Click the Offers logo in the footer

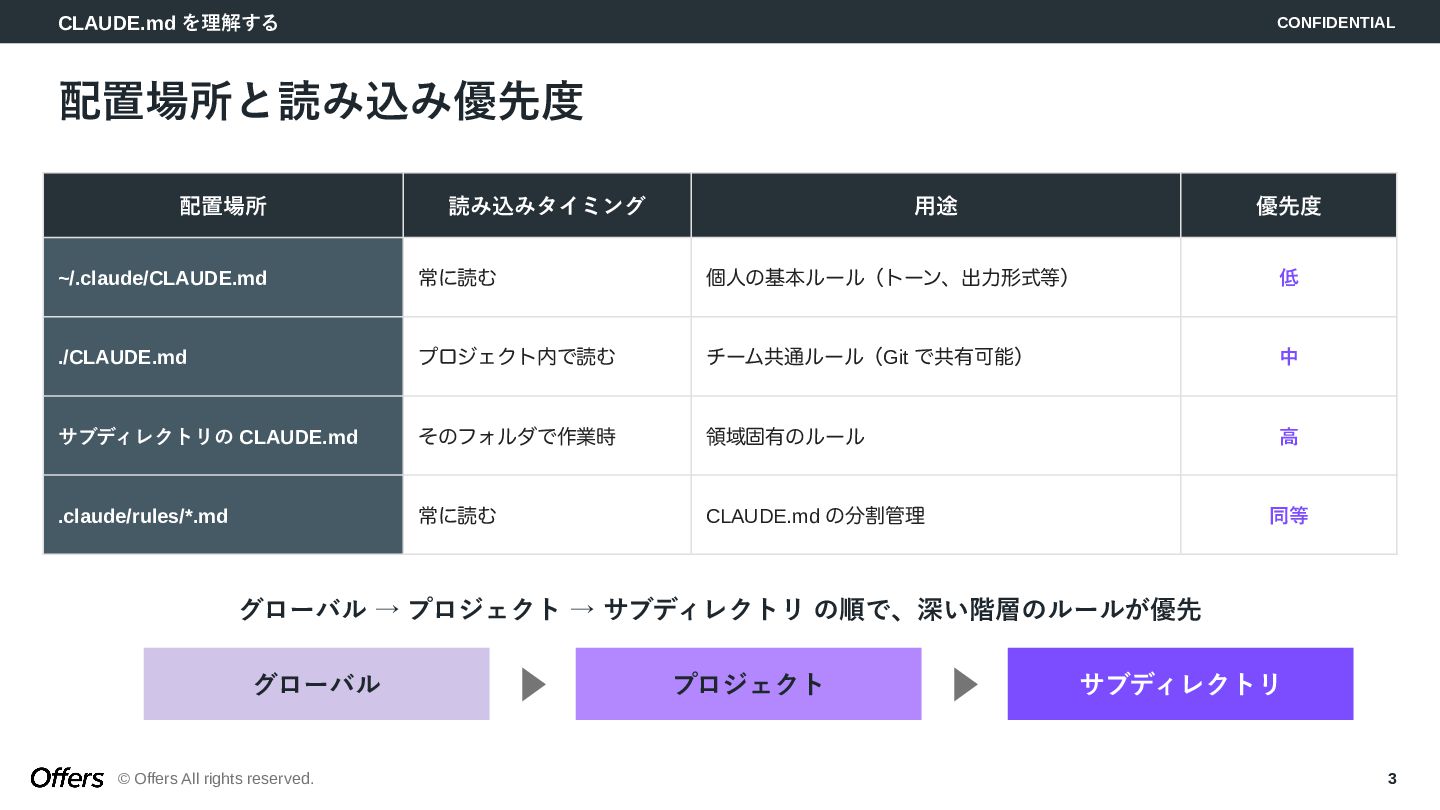[67, 778]
